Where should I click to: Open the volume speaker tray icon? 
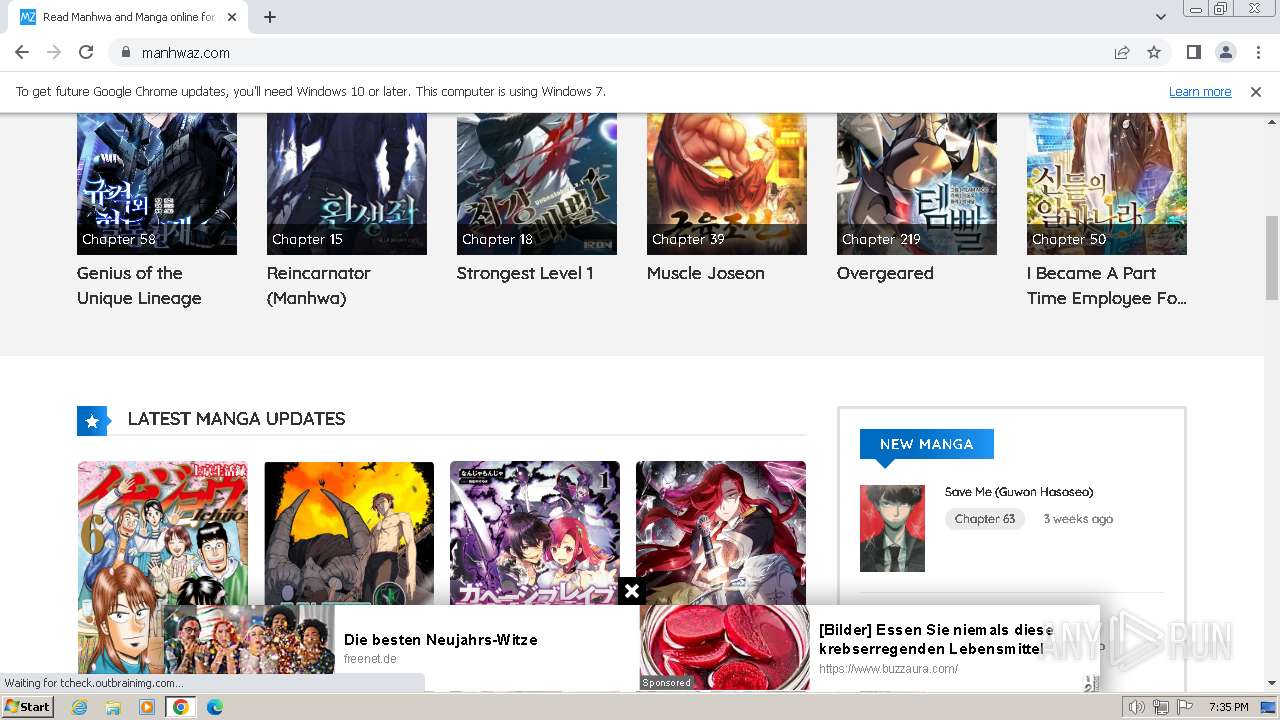click(1137, 707)
